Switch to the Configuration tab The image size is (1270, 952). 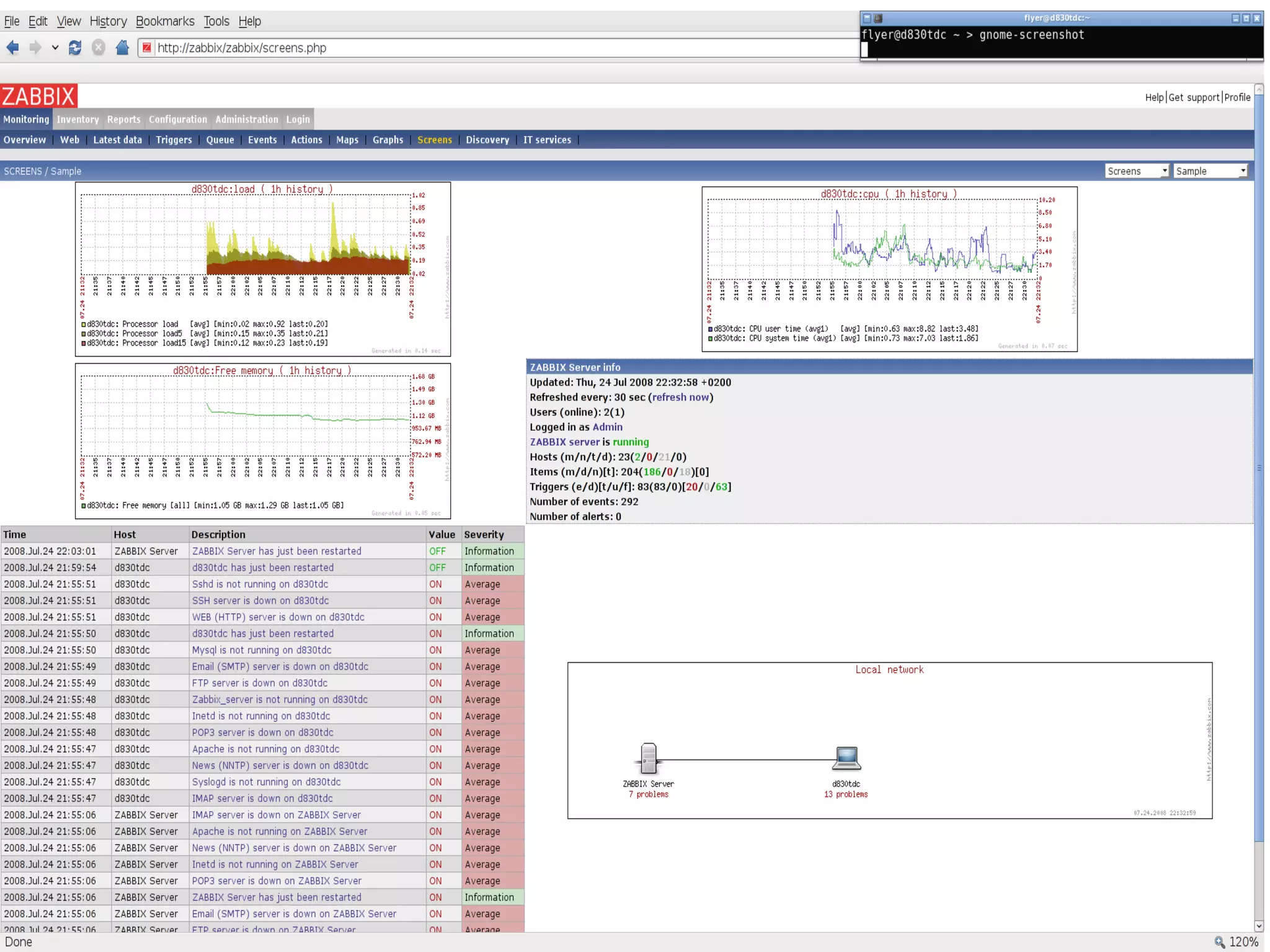(177, 119)
